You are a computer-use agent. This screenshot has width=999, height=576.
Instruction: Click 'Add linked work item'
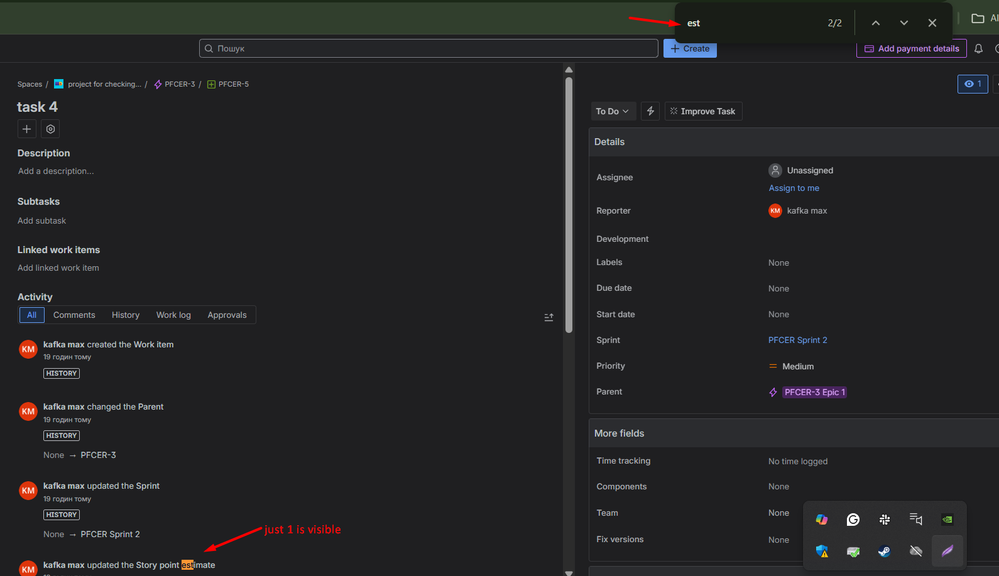[58, 268]
